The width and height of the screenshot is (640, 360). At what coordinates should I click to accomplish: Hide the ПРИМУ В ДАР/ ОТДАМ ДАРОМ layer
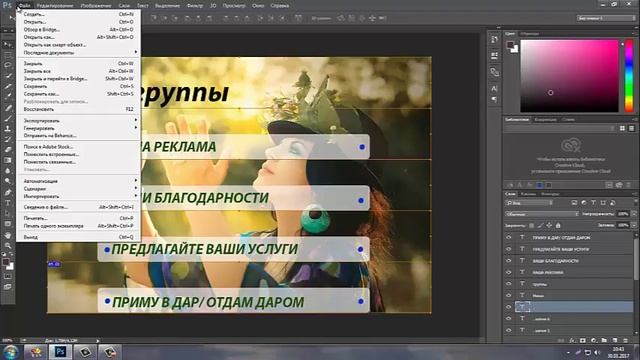pos(509,237)
